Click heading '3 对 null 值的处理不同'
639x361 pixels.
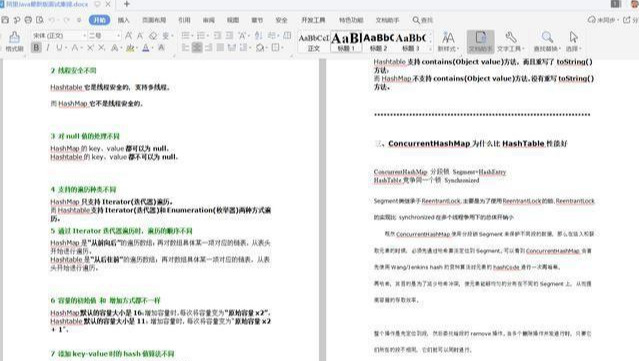[x=85, y=136]
